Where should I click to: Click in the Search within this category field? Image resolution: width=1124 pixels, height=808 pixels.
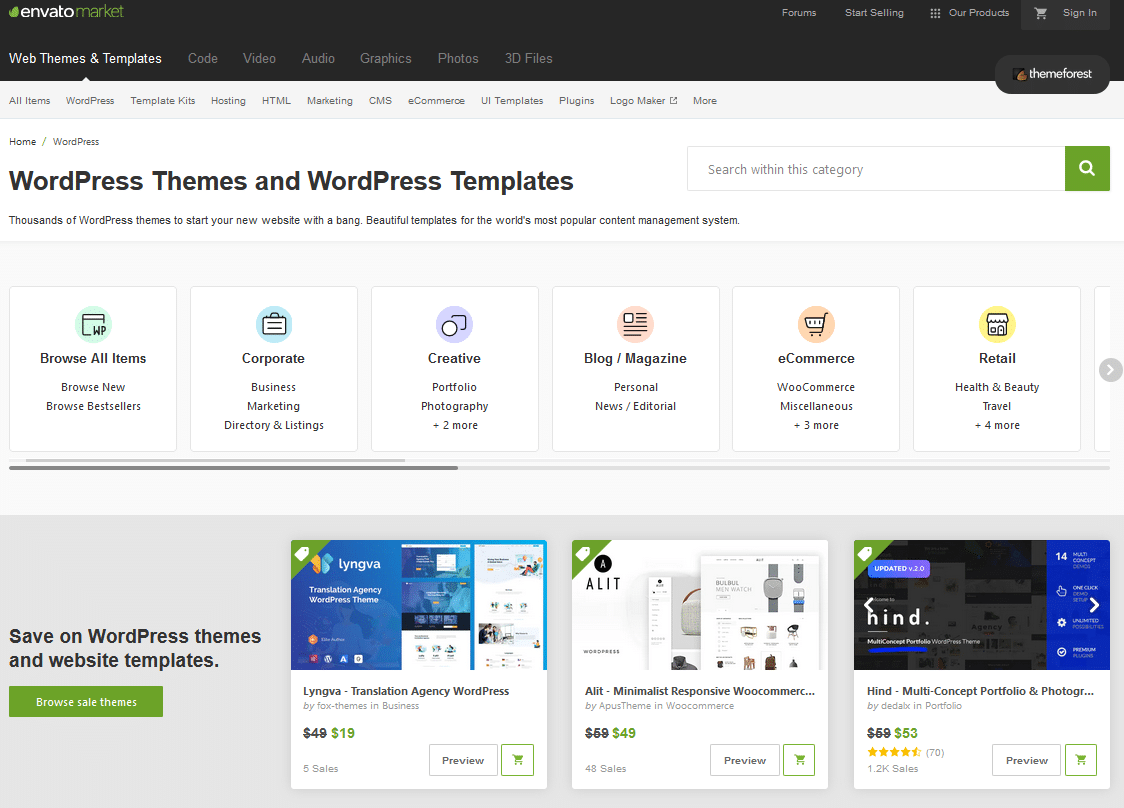click(x=876, y=168)
